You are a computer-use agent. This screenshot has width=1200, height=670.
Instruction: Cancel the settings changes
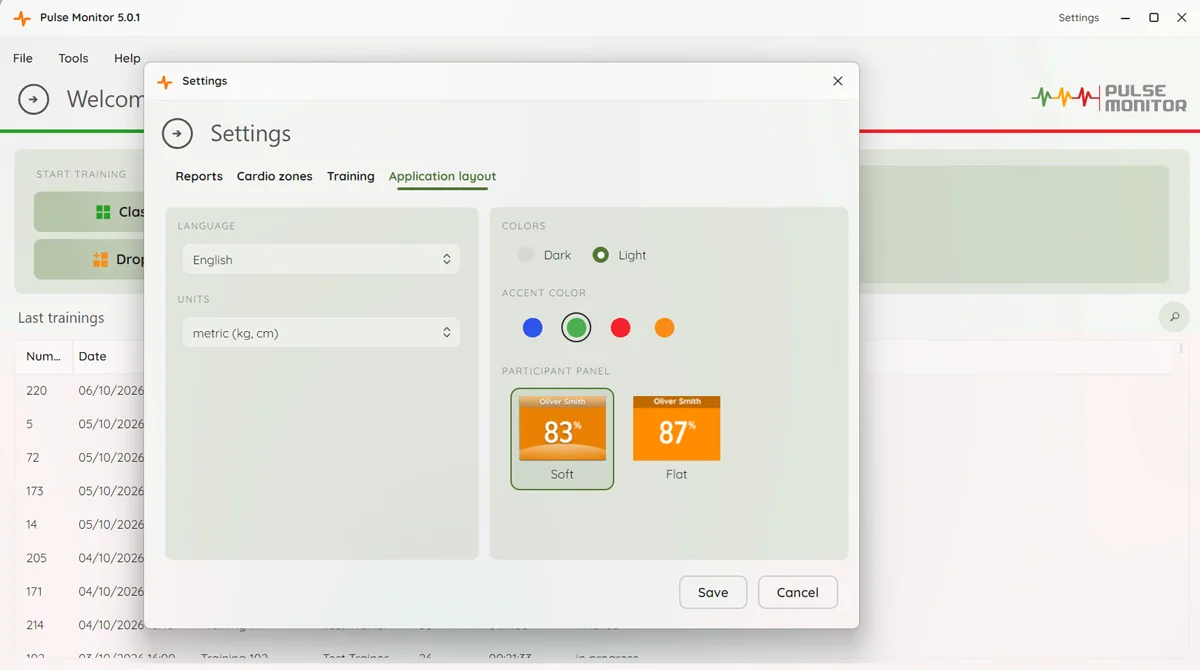pos(798,592)
